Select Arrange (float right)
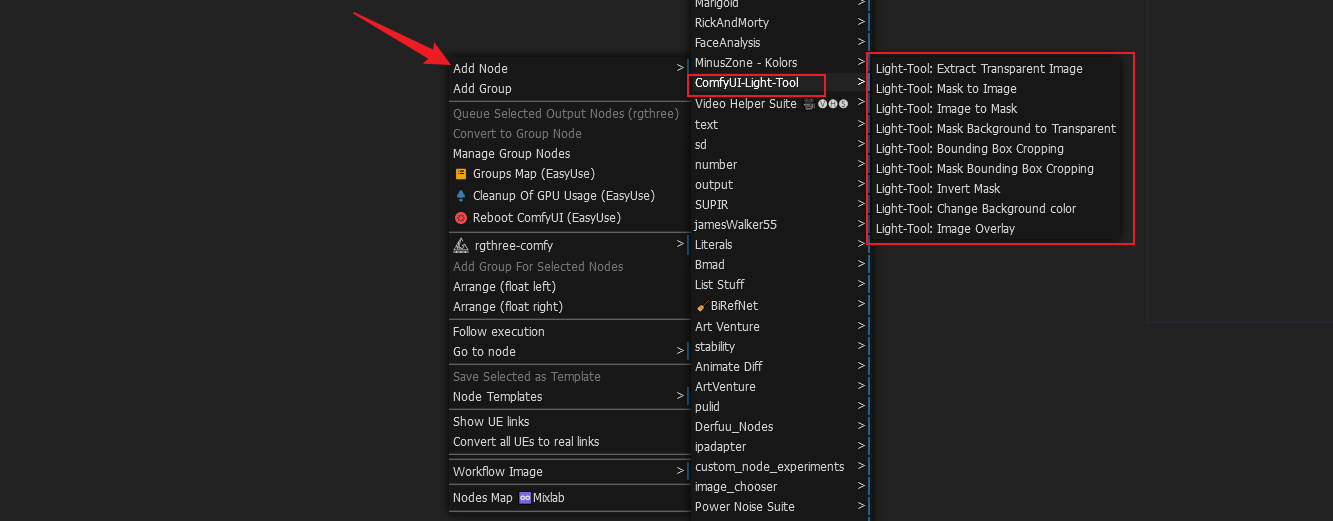The width and height of the screenshot is (1333, 521). tap(569, 307)
